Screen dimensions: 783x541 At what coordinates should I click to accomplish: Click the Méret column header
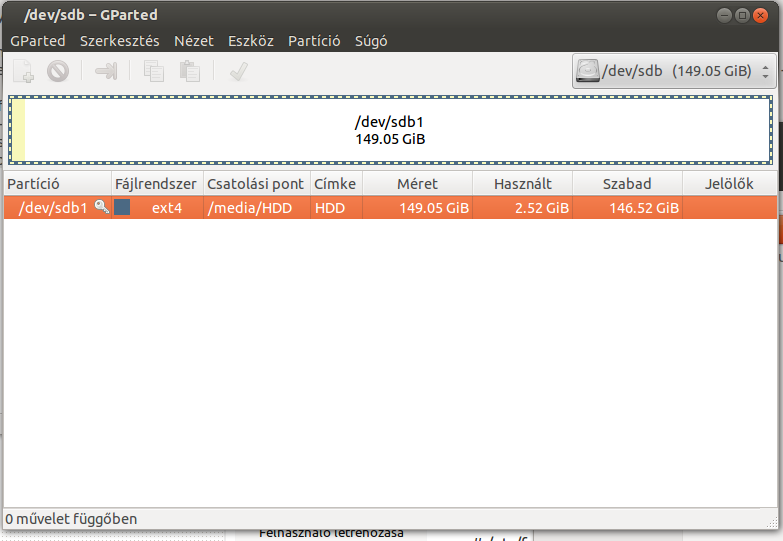[417, 184]
